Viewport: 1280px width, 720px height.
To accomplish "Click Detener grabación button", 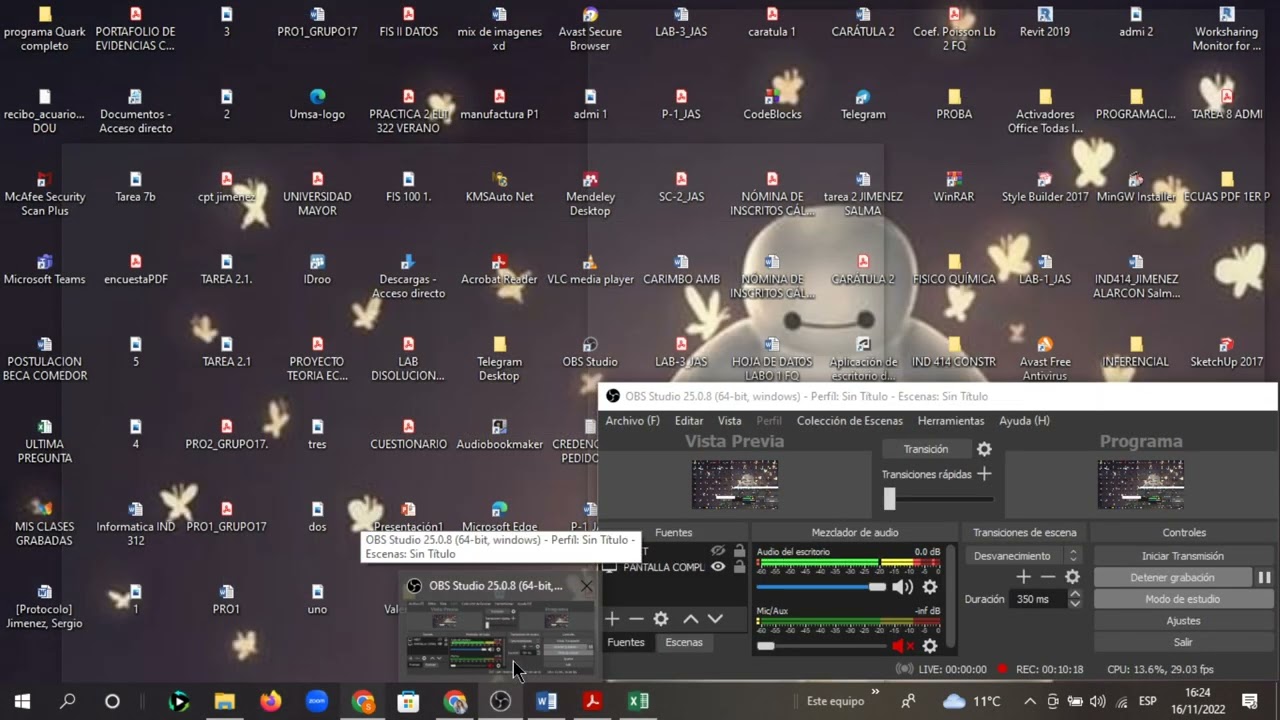I will [x=1172, y=577].
